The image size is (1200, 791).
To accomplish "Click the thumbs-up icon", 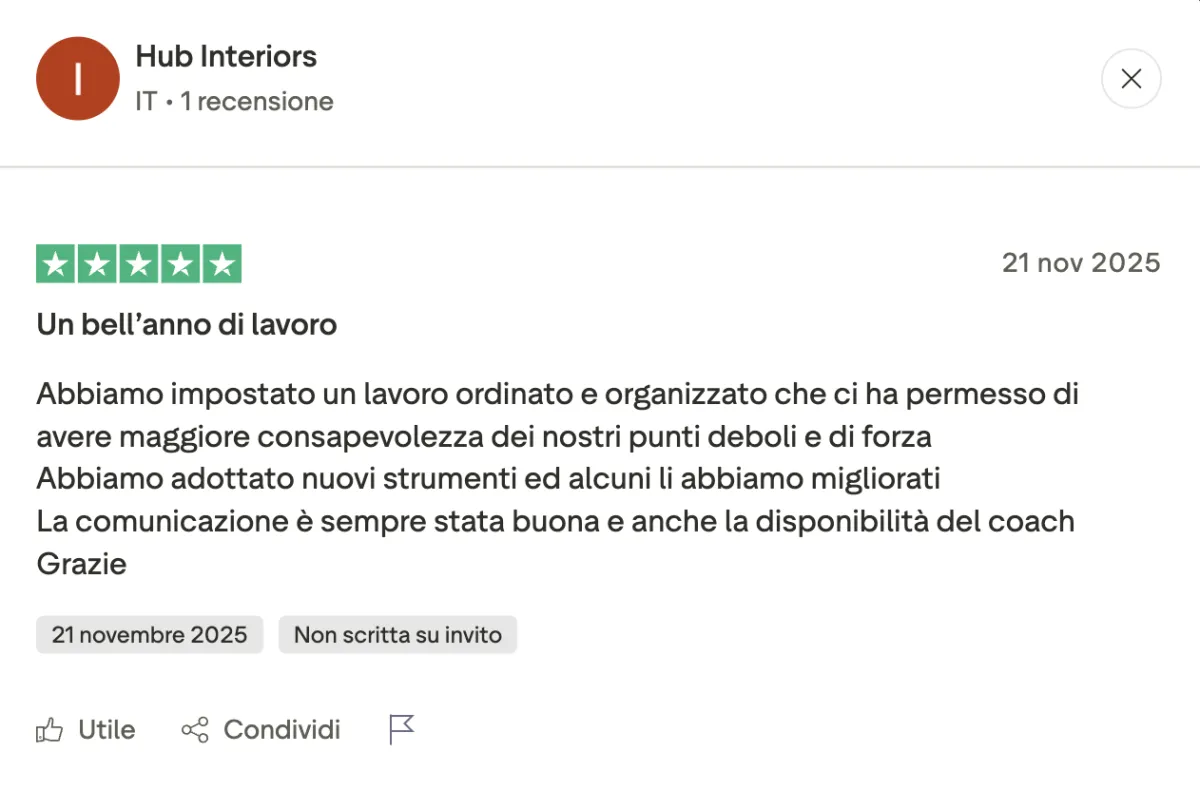I will tap(49, 730).
